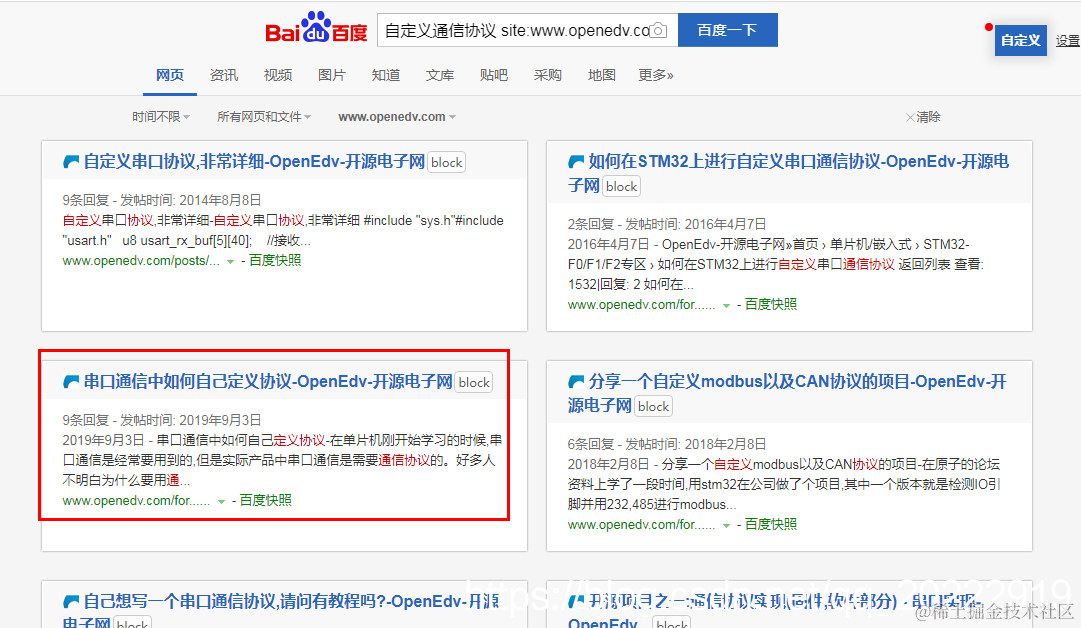Open the www.openedv.com site filter dropdown
1081x628 pixels.
click(x=397, y=117)
